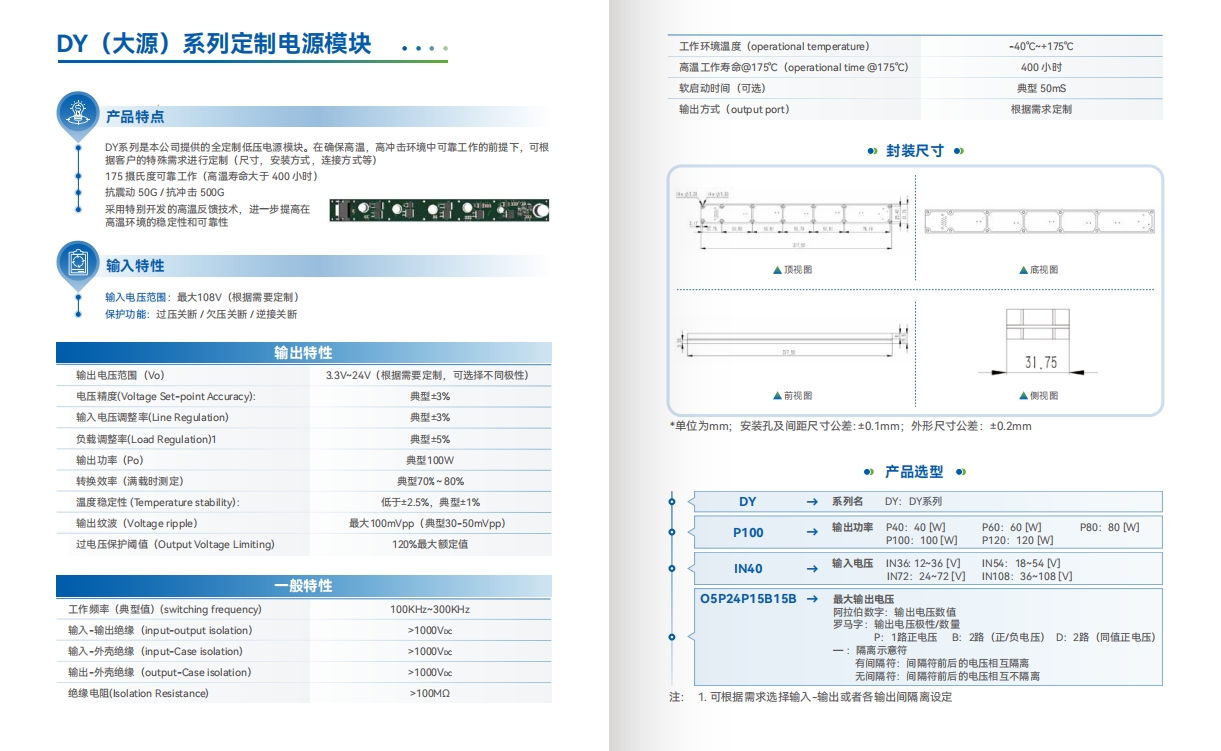Screen dimensions: 1221x751
Task: Click the 输出特性 table header
Action: (x=303, y=353)
